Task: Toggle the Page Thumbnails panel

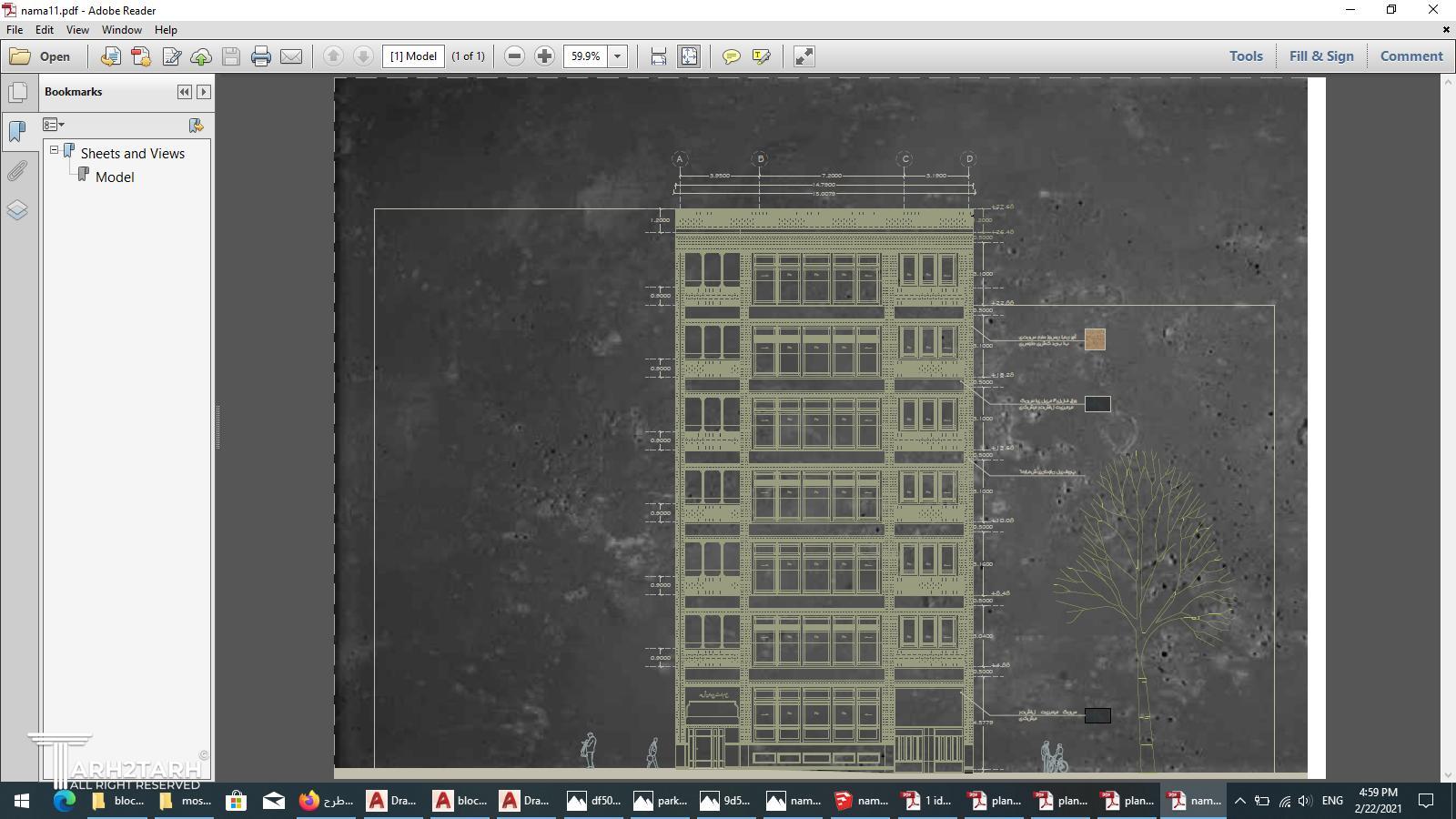Action: point(17,92)
